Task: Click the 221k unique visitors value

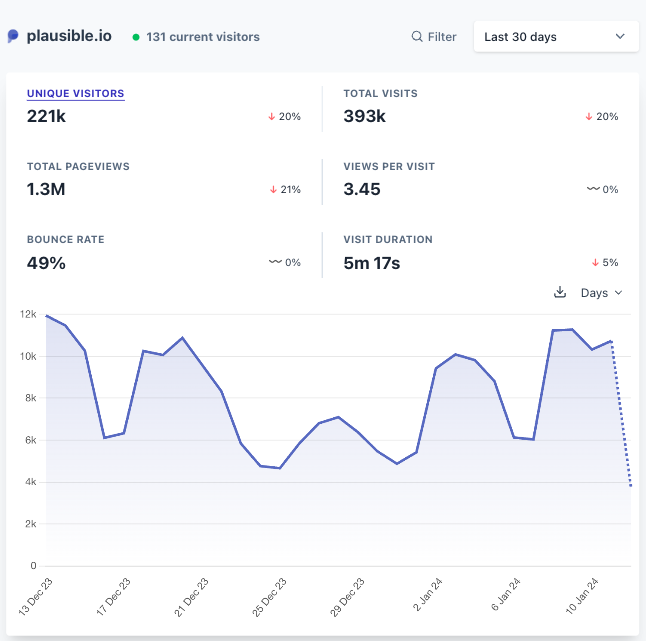Action: [46, 116]
